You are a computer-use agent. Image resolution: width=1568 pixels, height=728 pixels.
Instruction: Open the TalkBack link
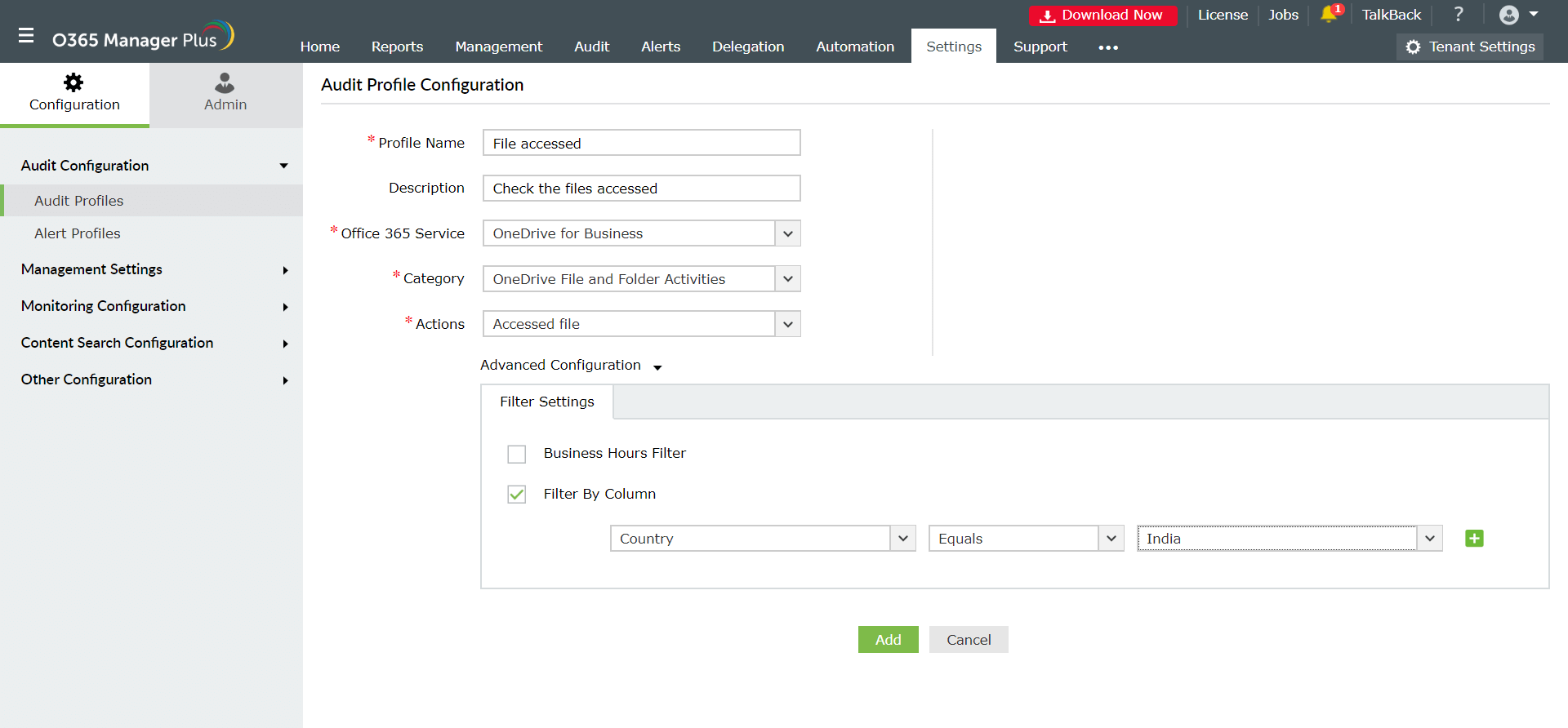(x=1391, y=15)
